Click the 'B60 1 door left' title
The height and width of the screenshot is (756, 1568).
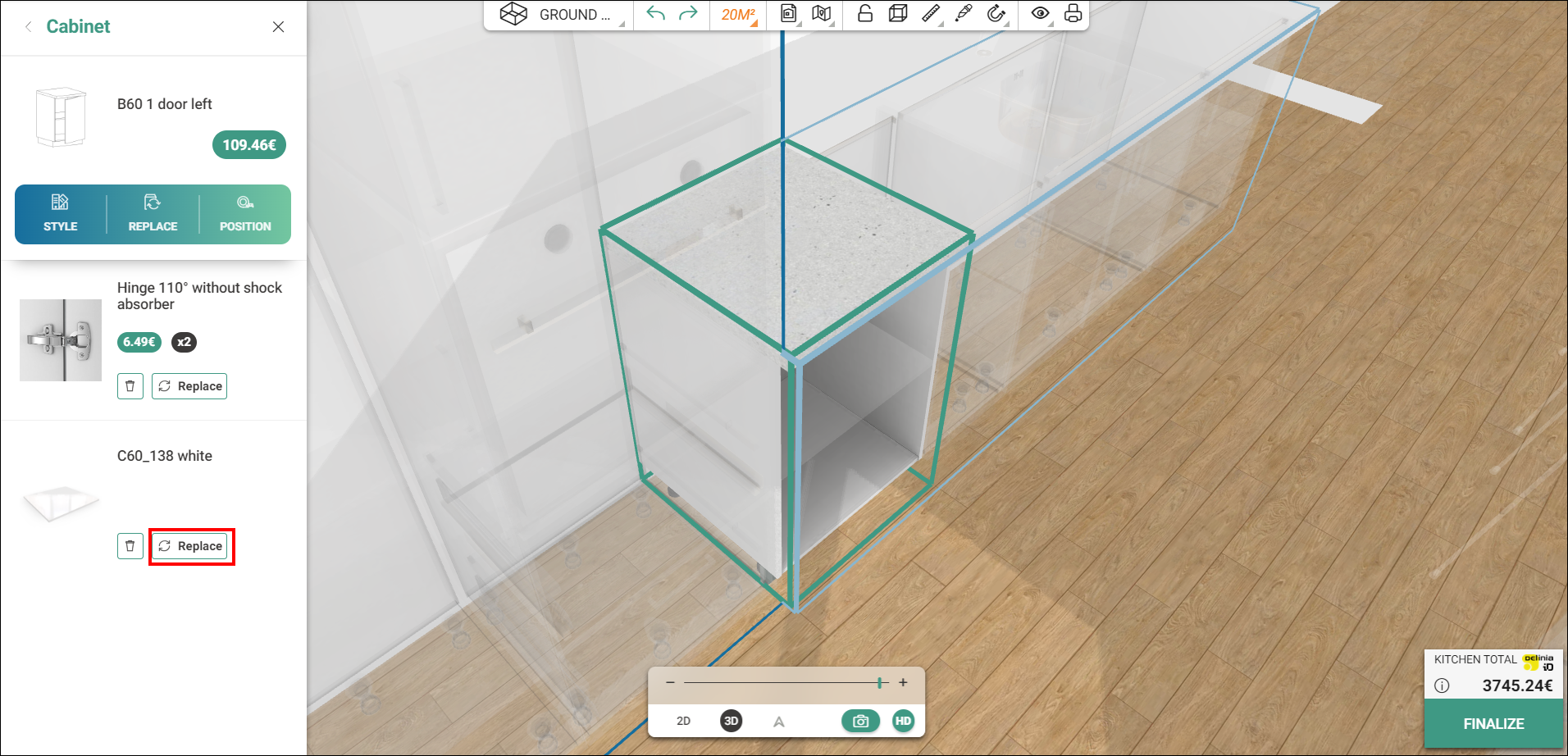pos(164,104)
